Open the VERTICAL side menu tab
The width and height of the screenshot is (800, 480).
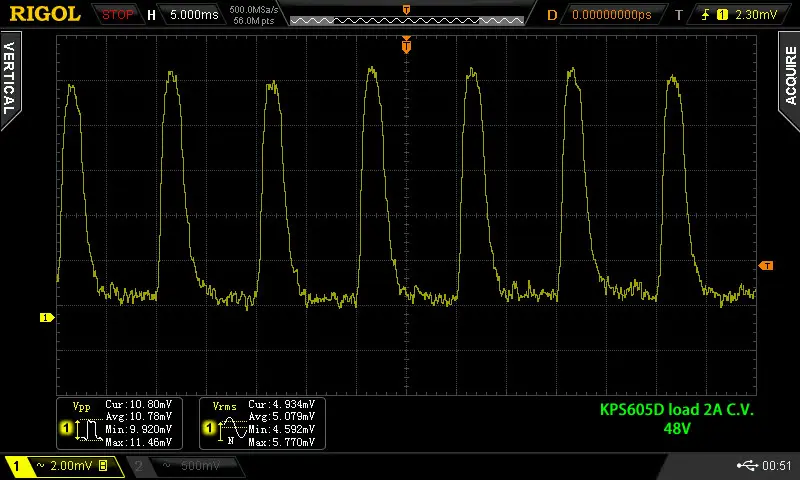(10, 79)
